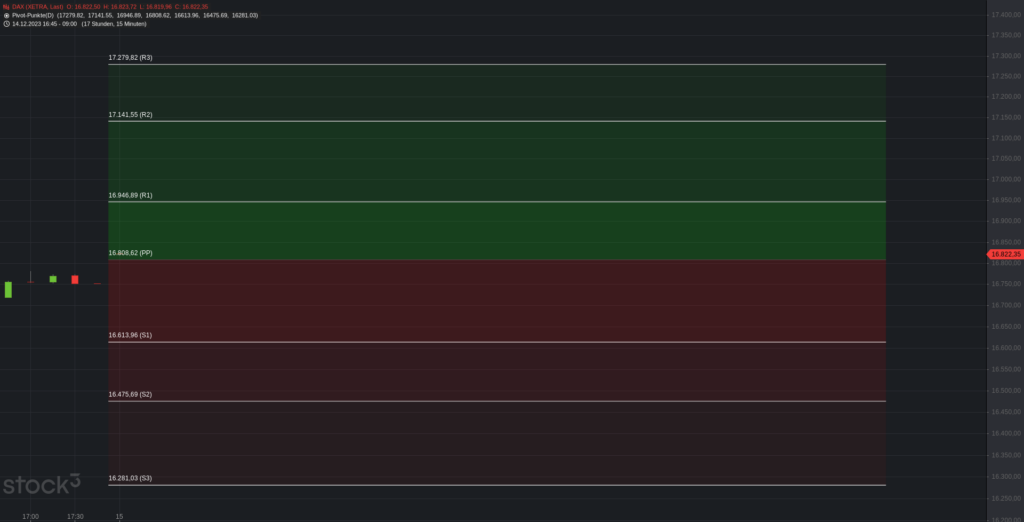Click the candlestick icon beside DAX title
The height and width of the screenshot is (522, 1024).
coord(6,7)
